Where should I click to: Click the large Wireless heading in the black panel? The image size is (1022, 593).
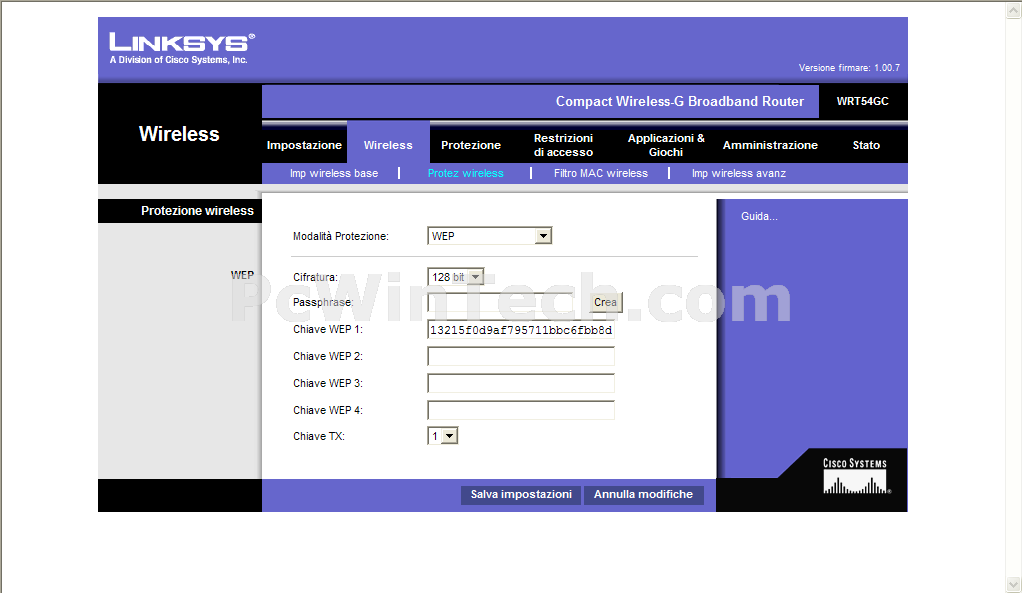(x=179, y=134)
